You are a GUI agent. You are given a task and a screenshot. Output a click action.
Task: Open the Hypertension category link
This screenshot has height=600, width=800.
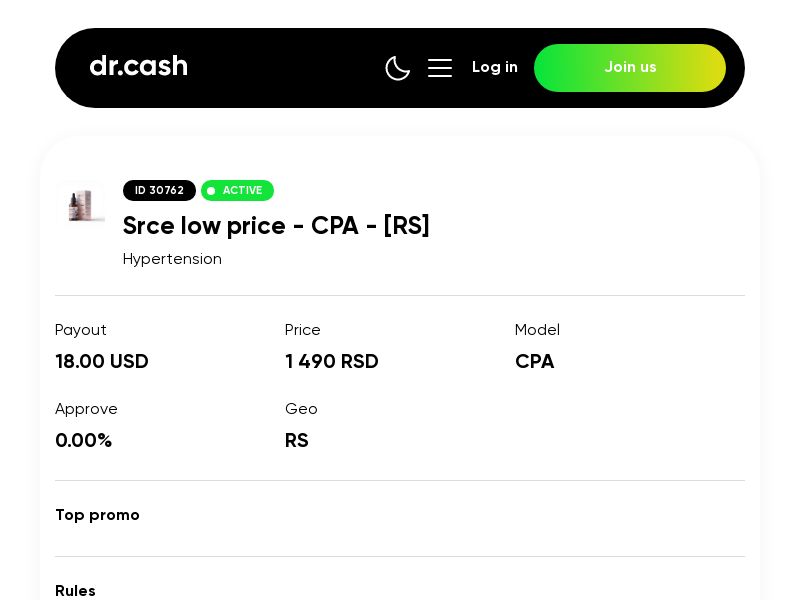tap(172, 259)
